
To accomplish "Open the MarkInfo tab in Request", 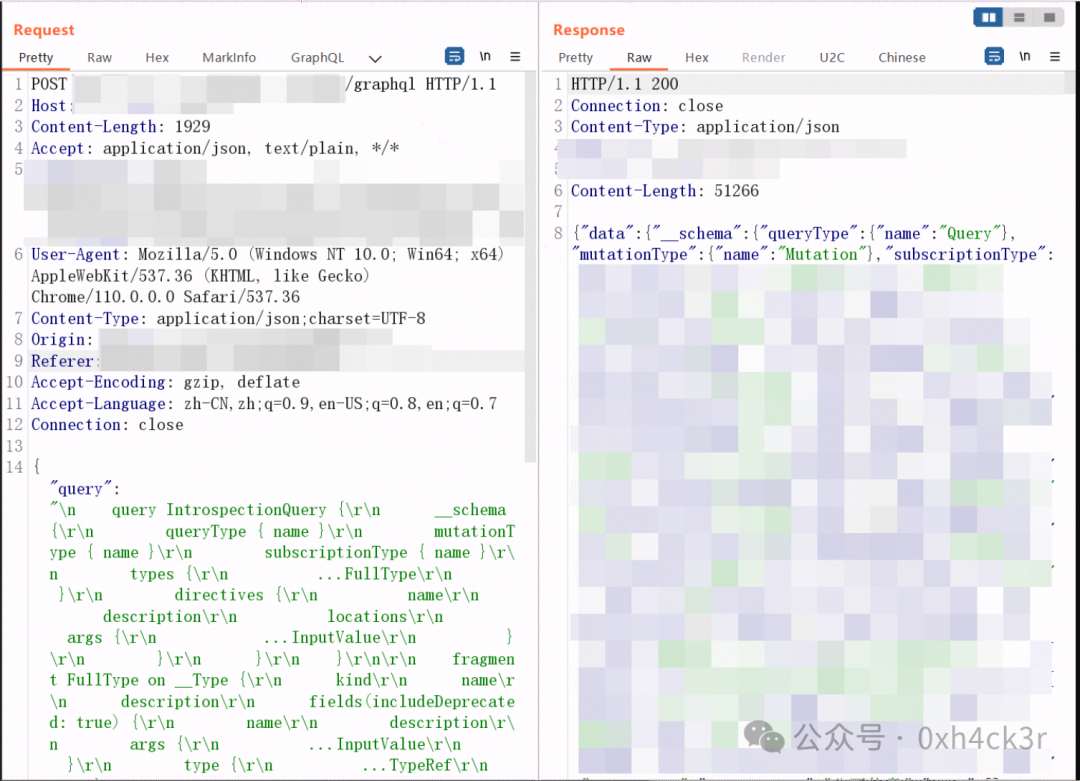I will pyautogui.click(x=229, y=58).
